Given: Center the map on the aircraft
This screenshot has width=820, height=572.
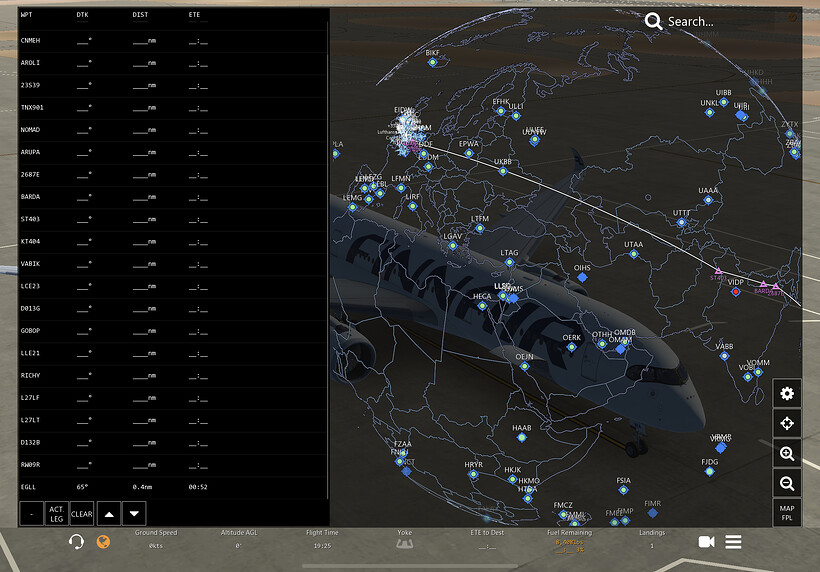Looking at the screenshot, I should click(x=787, y=423).
